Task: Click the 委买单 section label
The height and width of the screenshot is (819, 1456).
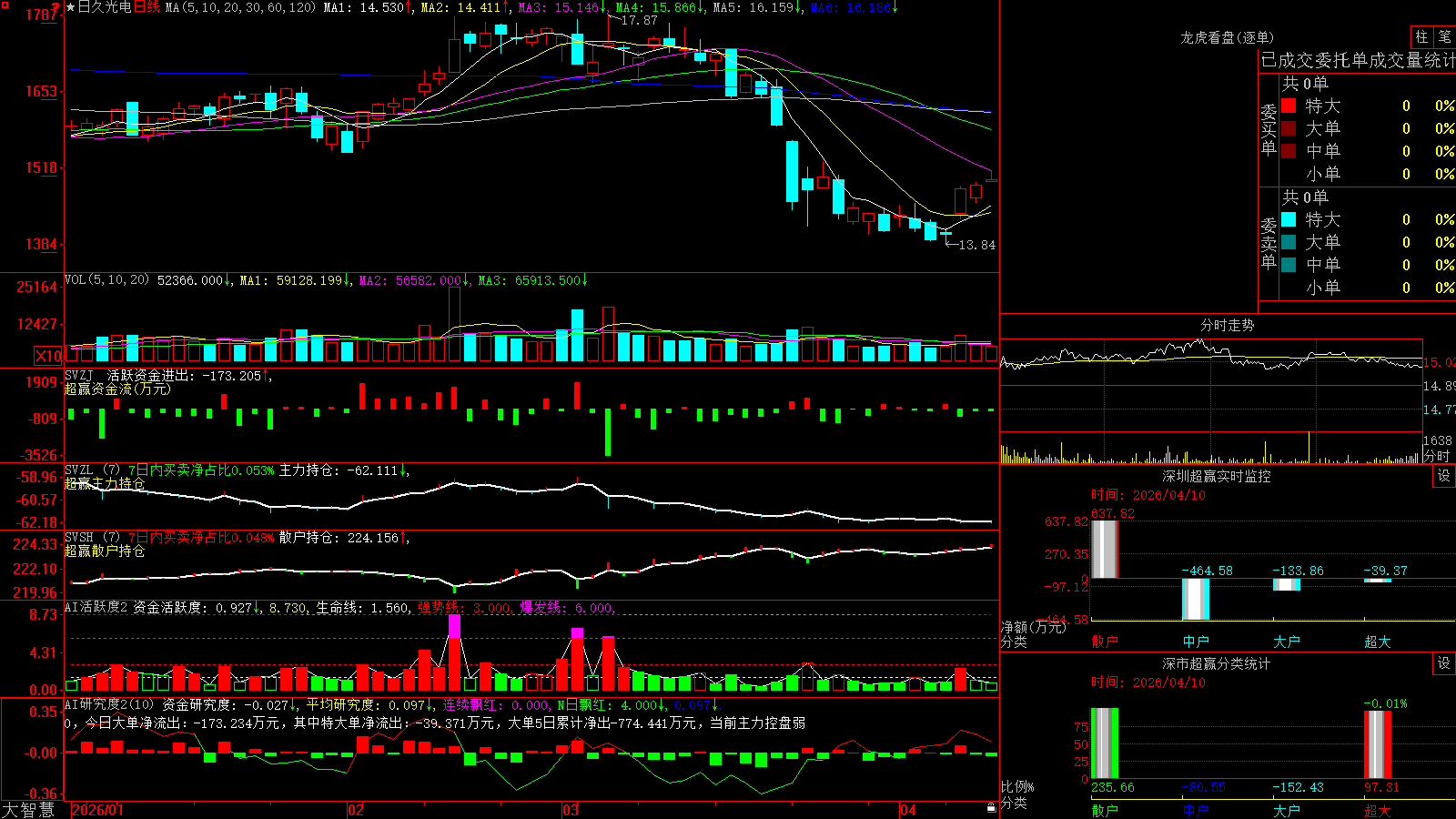Action: point(1269,129)
